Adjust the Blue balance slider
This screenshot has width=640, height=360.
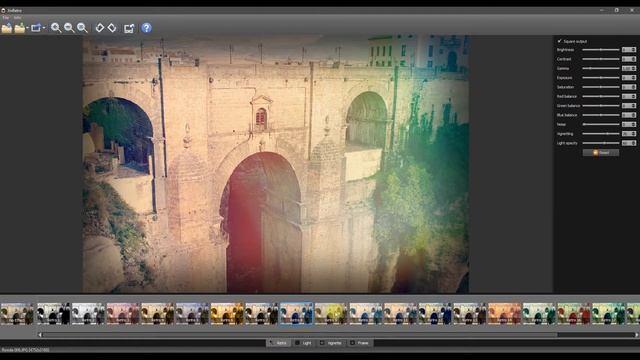tap(601, 115)
